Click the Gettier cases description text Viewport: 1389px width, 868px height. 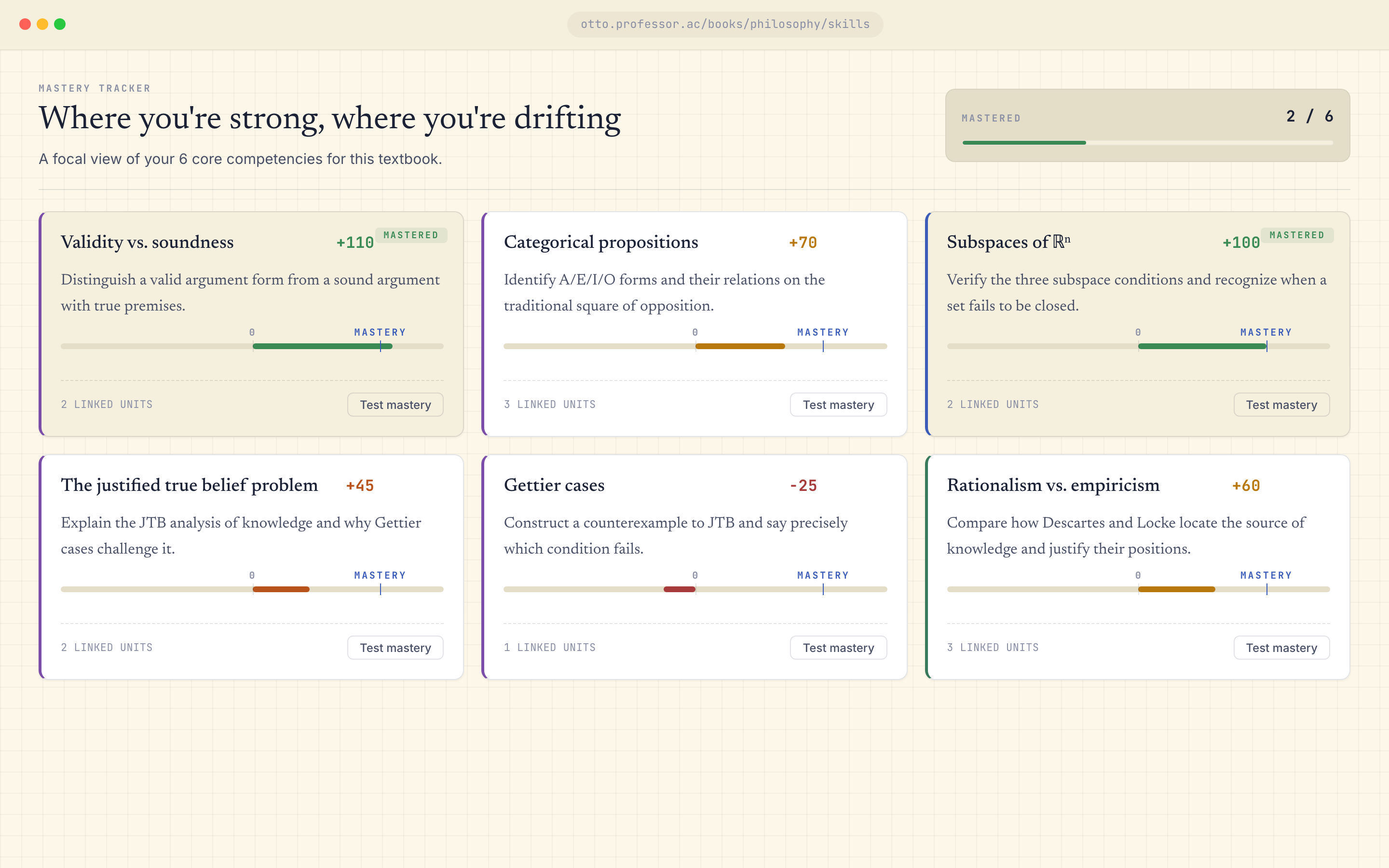coord(676,536)
